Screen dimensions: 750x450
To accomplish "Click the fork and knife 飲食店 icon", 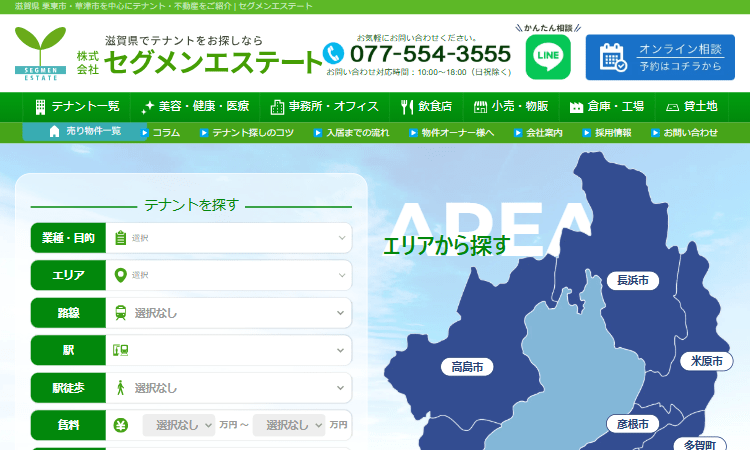I will [x=407, y=107].
